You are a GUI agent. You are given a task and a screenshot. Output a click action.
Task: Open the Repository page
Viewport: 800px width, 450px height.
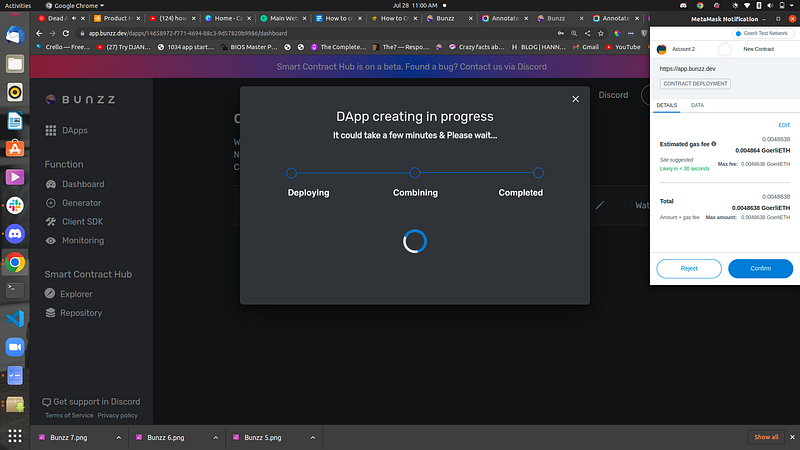click(x=73, y=313)
